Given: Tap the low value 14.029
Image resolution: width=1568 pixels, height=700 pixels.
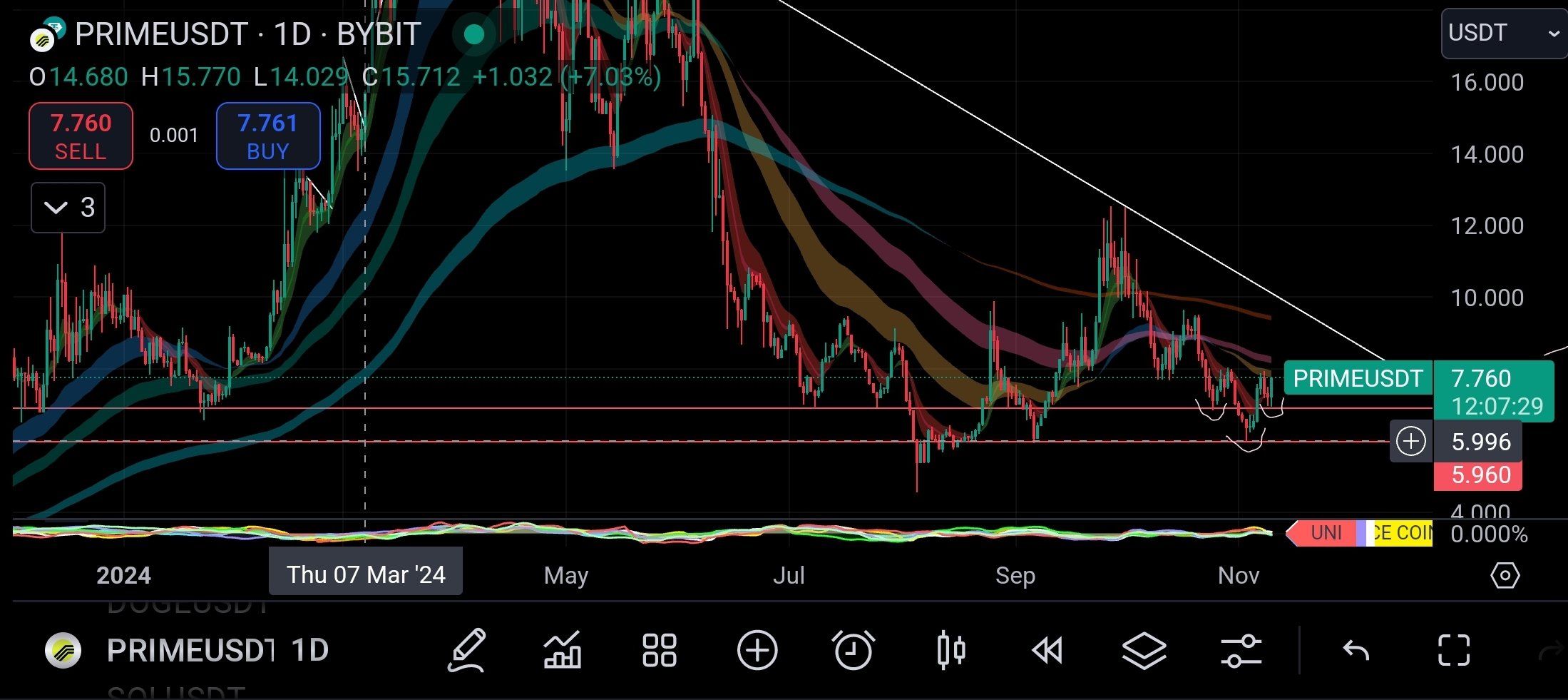Looking at the screenshot, I should (x=309, y=77).
